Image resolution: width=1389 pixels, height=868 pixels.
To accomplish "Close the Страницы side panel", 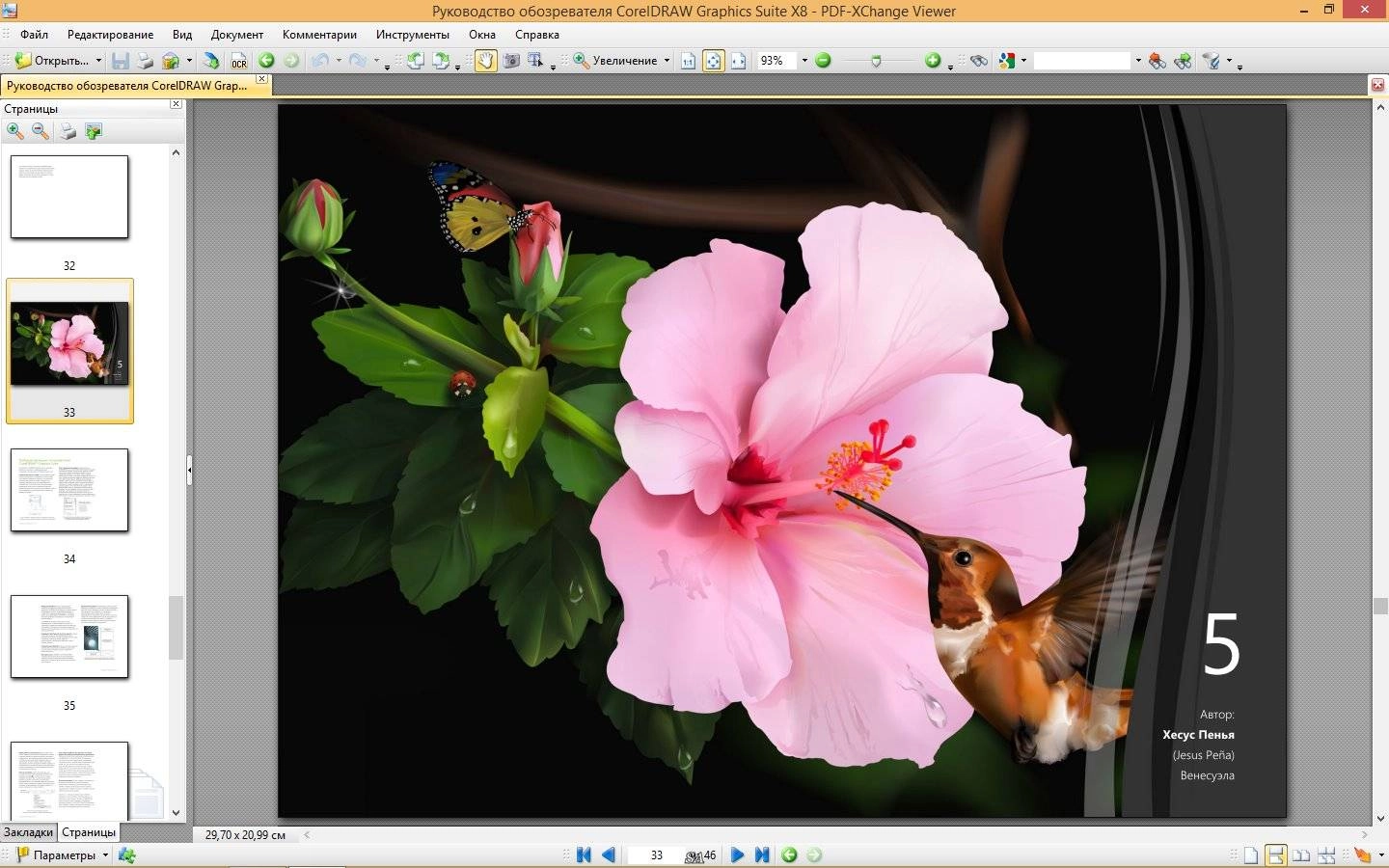I will [176, 104].
